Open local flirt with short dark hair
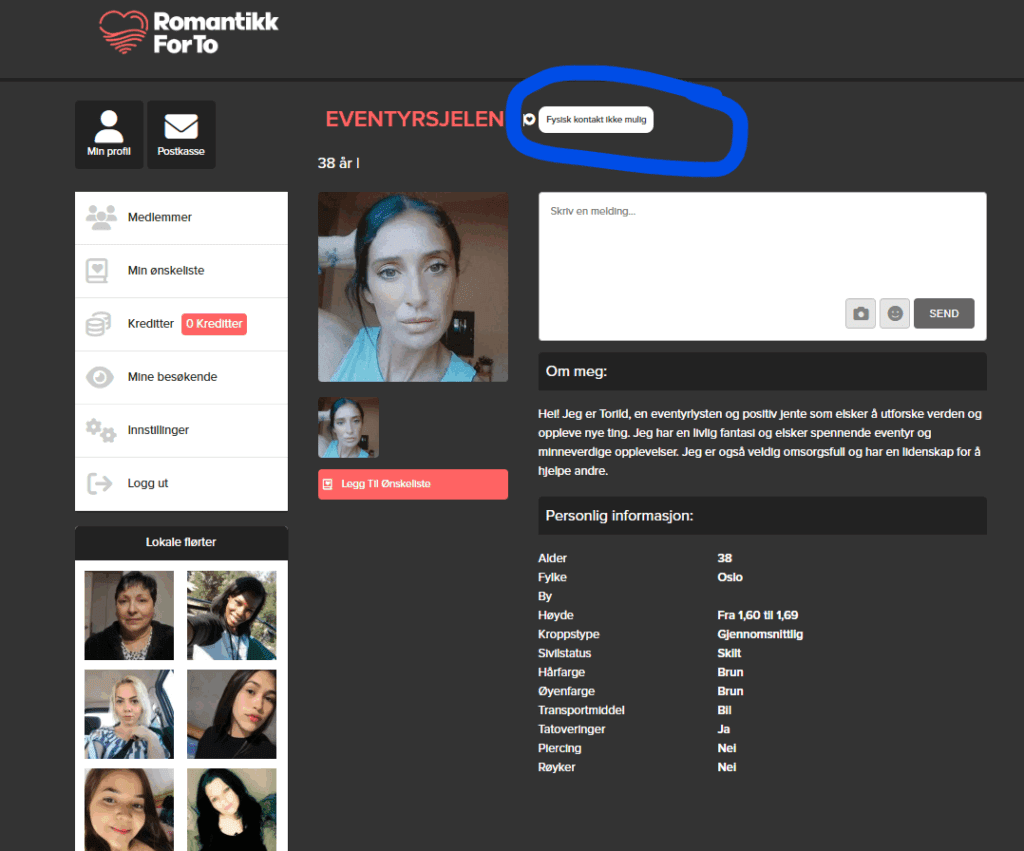This screenshot has width=1024, height=851. (x=129, y=615)
